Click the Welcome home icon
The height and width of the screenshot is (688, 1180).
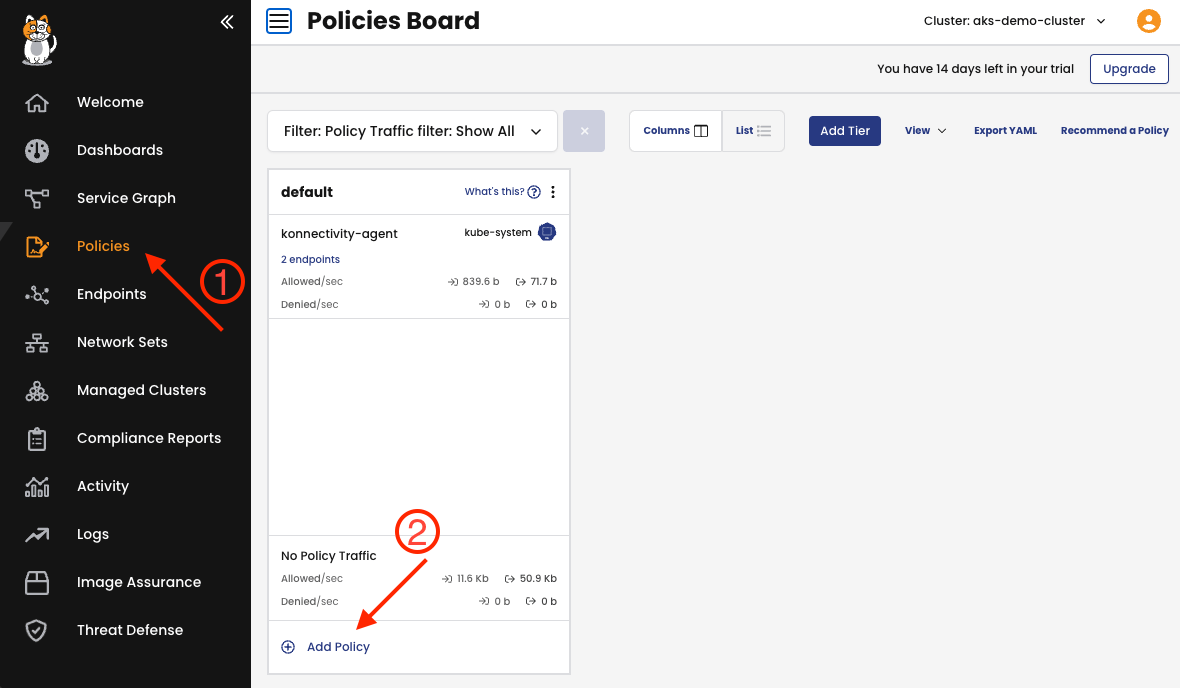[x=37, y=102]
